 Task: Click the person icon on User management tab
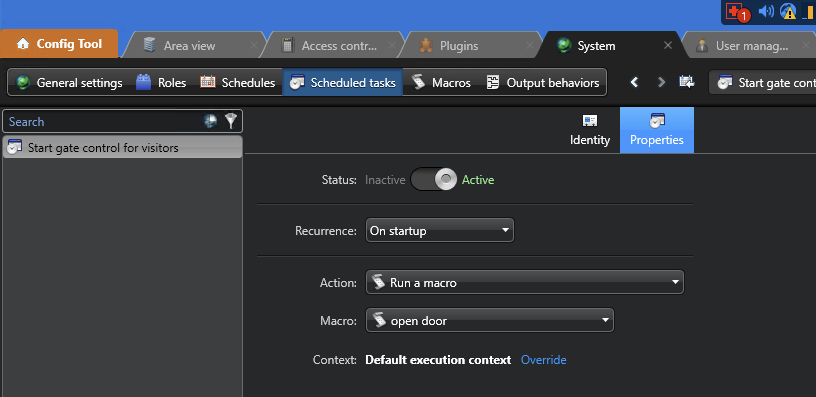[x=702, y=46]
